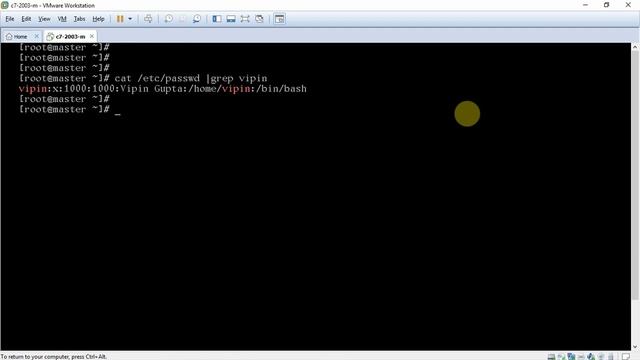The width and height of the screenshot is (640, 360).
Task: Enter full screen mode
Action: (x=245, y=19)
